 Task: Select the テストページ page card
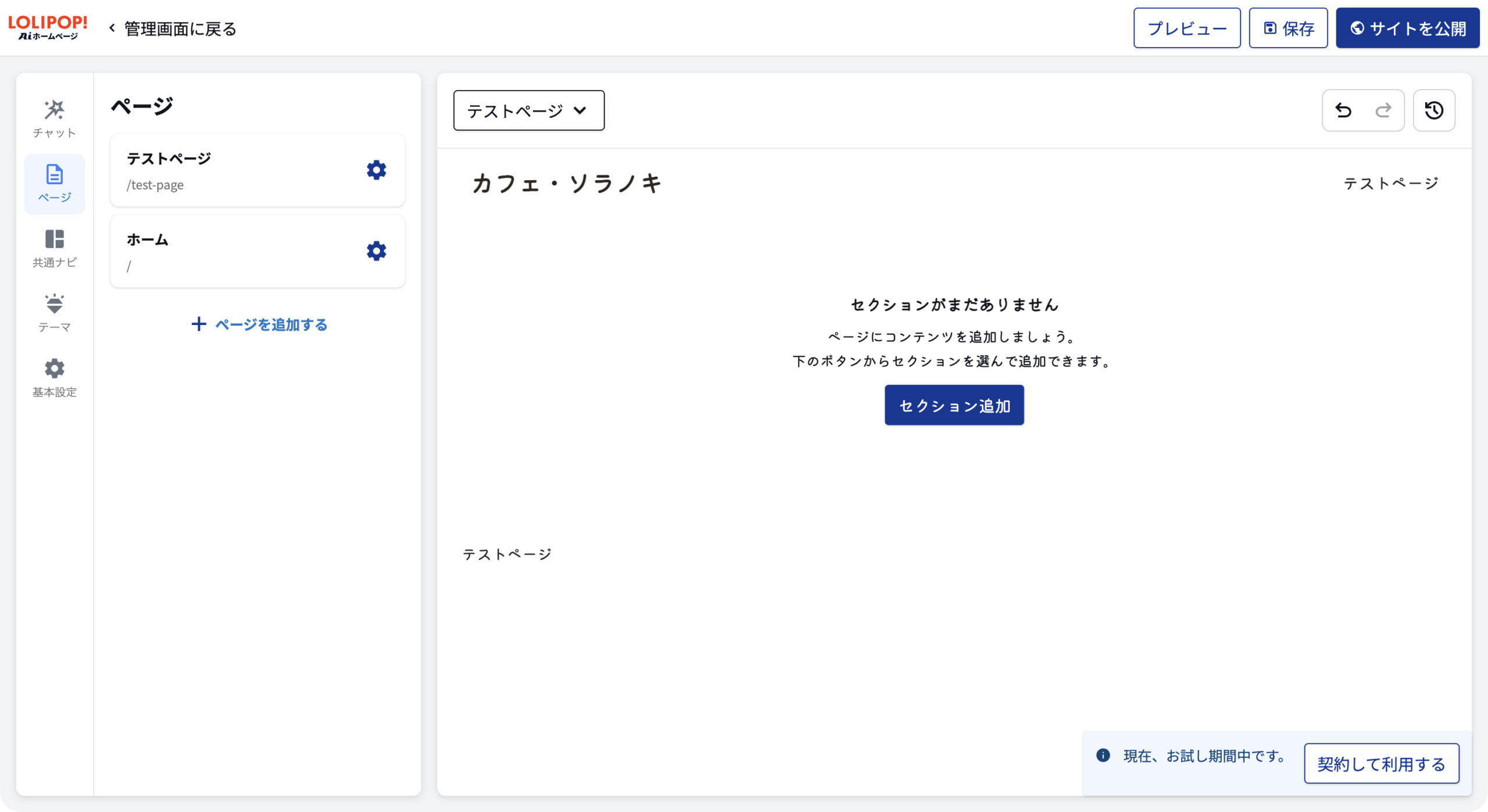click(x=257, y=170)
